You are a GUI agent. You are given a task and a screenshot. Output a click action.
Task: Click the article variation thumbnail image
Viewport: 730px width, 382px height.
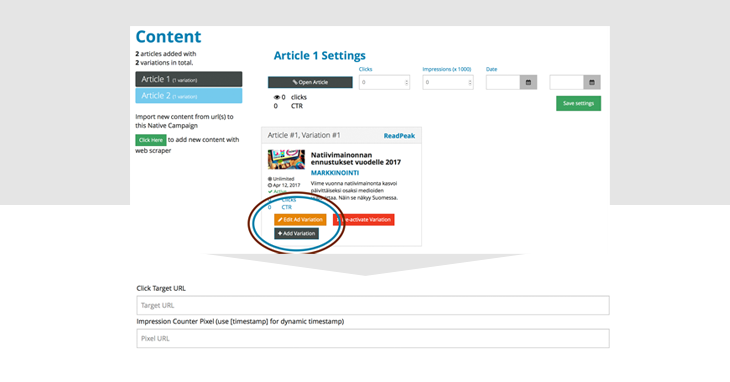[286, 160]
